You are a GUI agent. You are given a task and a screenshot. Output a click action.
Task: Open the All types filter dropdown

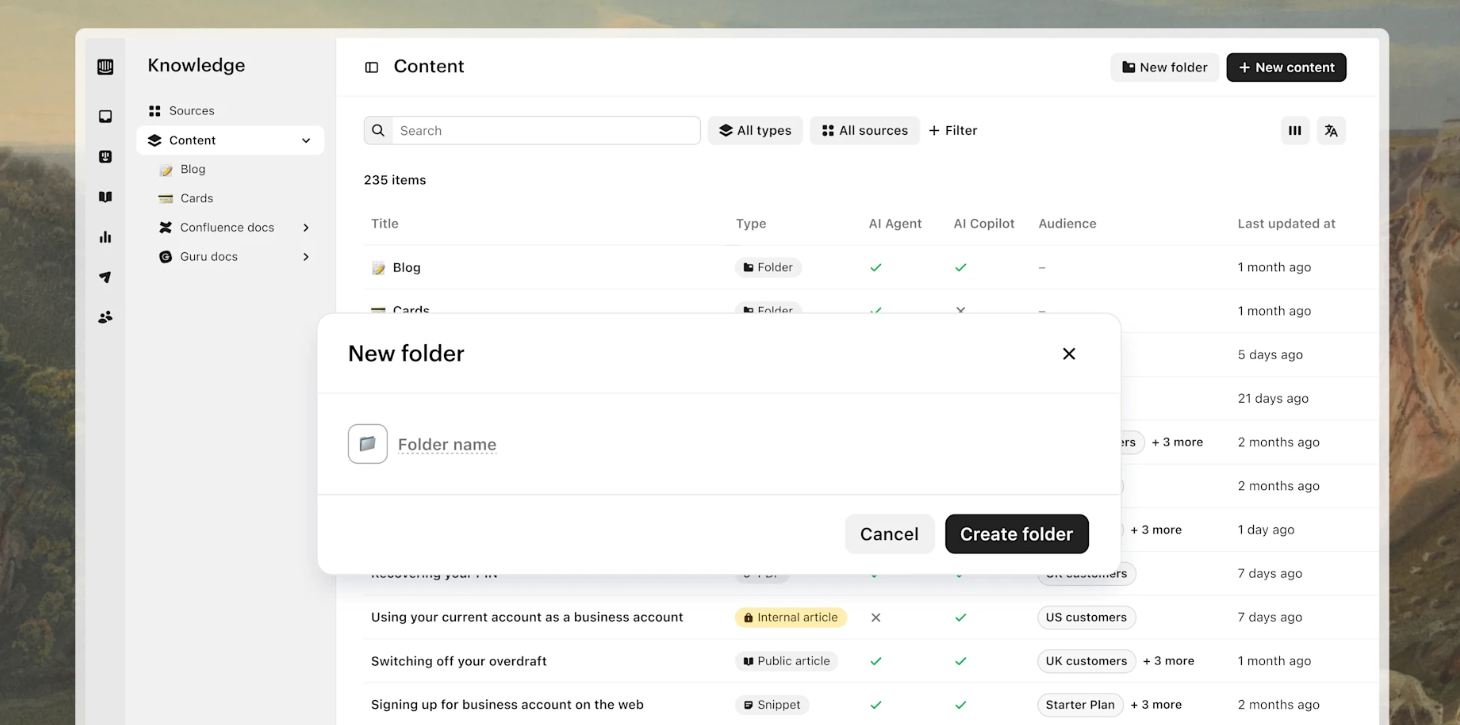[x=755, y=130]
